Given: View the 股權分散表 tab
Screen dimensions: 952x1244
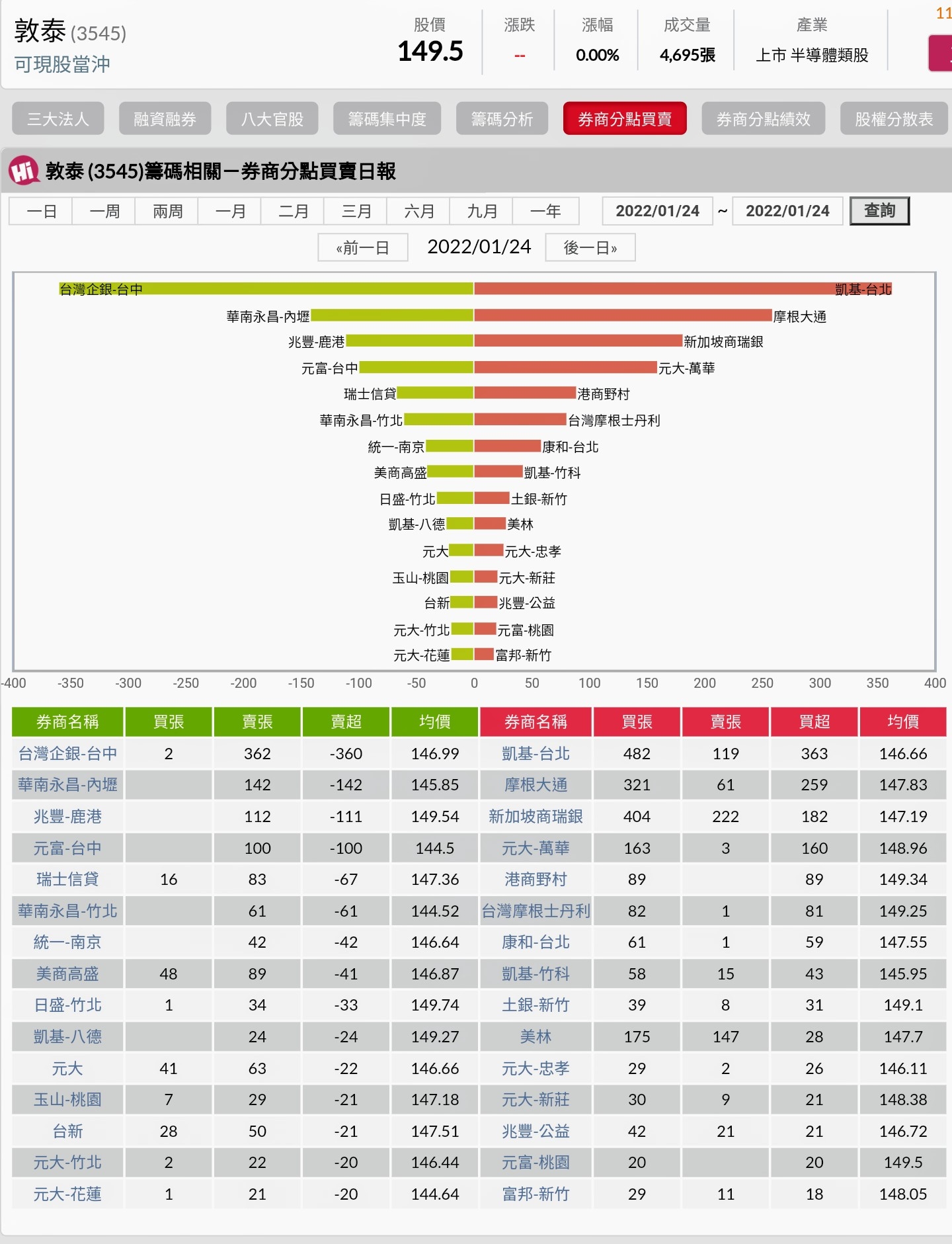Looking at the screenshot, I should tap(894, 119).
